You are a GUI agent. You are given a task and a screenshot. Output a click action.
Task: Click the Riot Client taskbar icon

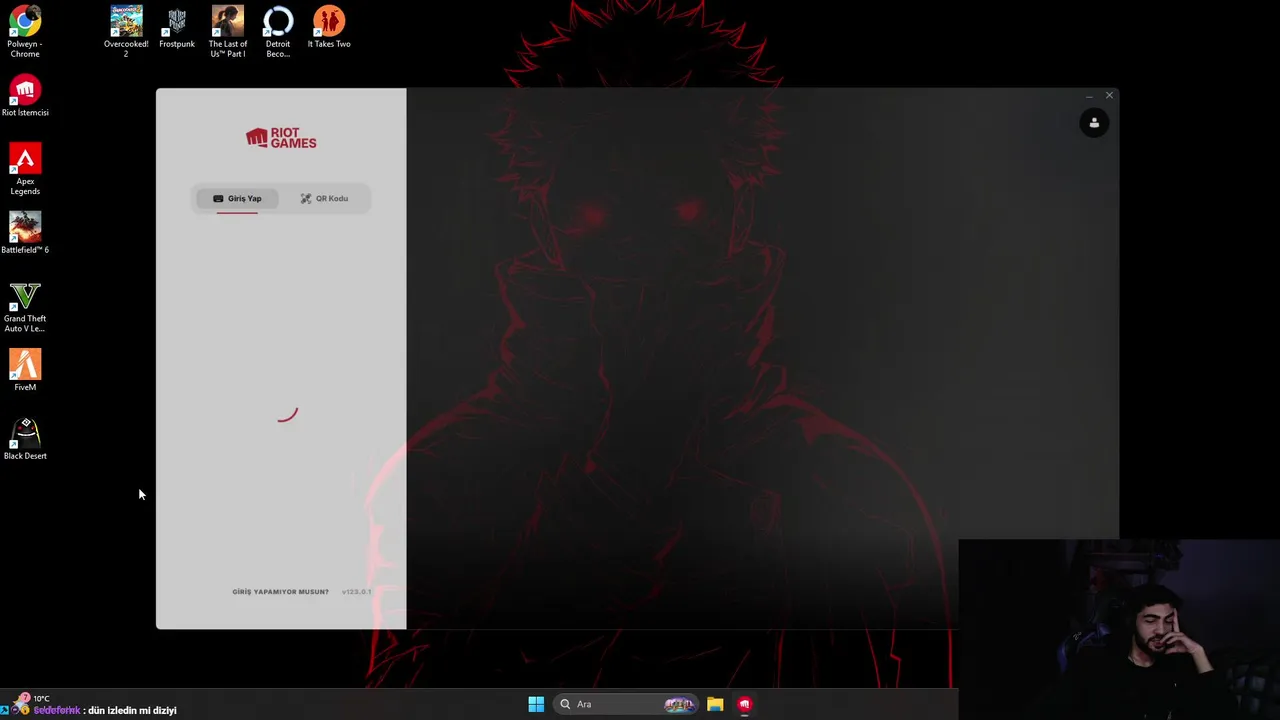coord(744,704)
